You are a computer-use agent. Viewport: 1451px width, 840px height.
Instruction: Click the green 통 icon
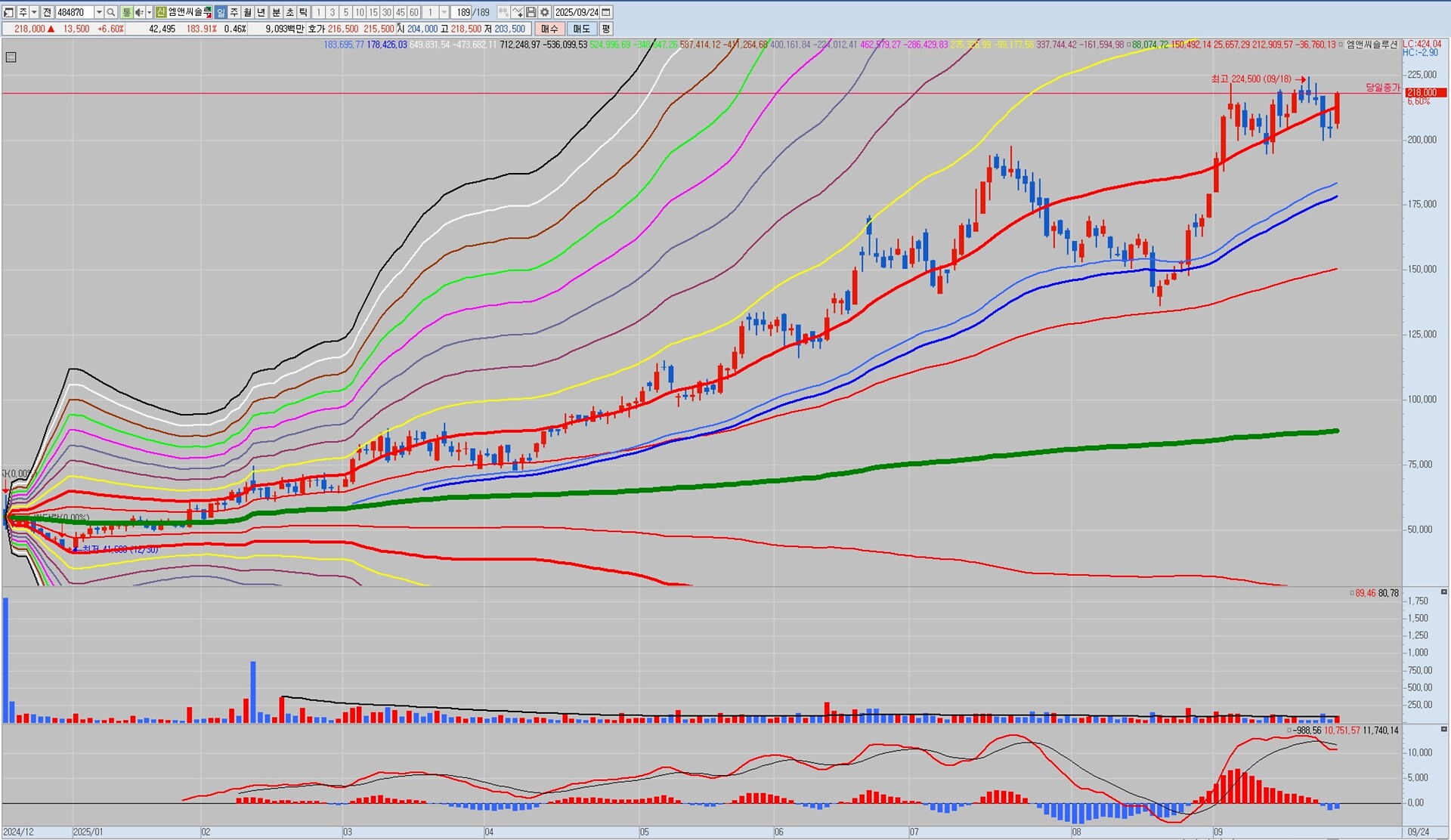click(126, 12)
